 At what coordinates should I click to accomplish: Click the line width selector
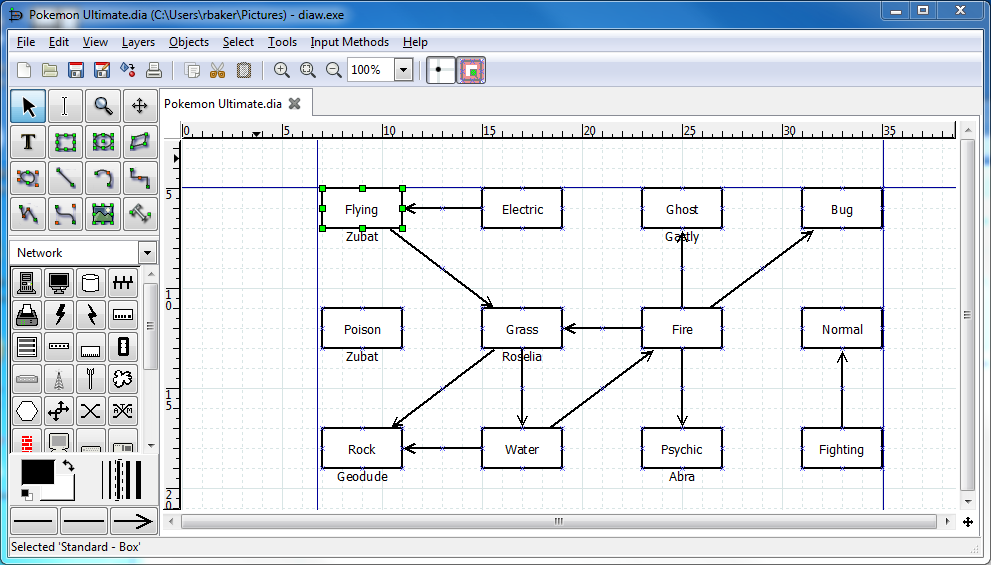click(x=121, y=480)
